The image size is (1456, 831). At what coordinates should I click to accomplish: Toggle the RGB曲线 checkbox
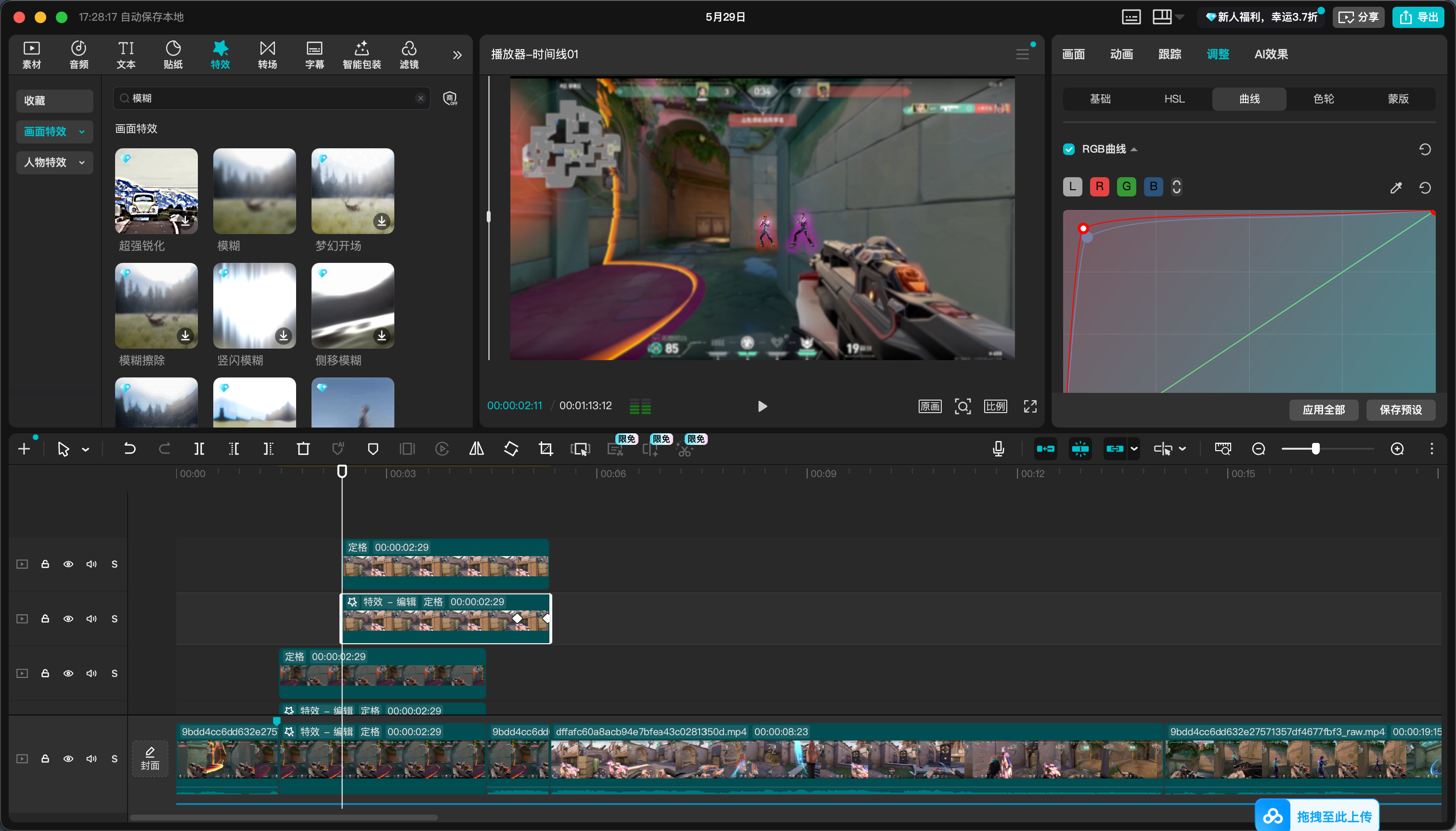point(1069,149)
